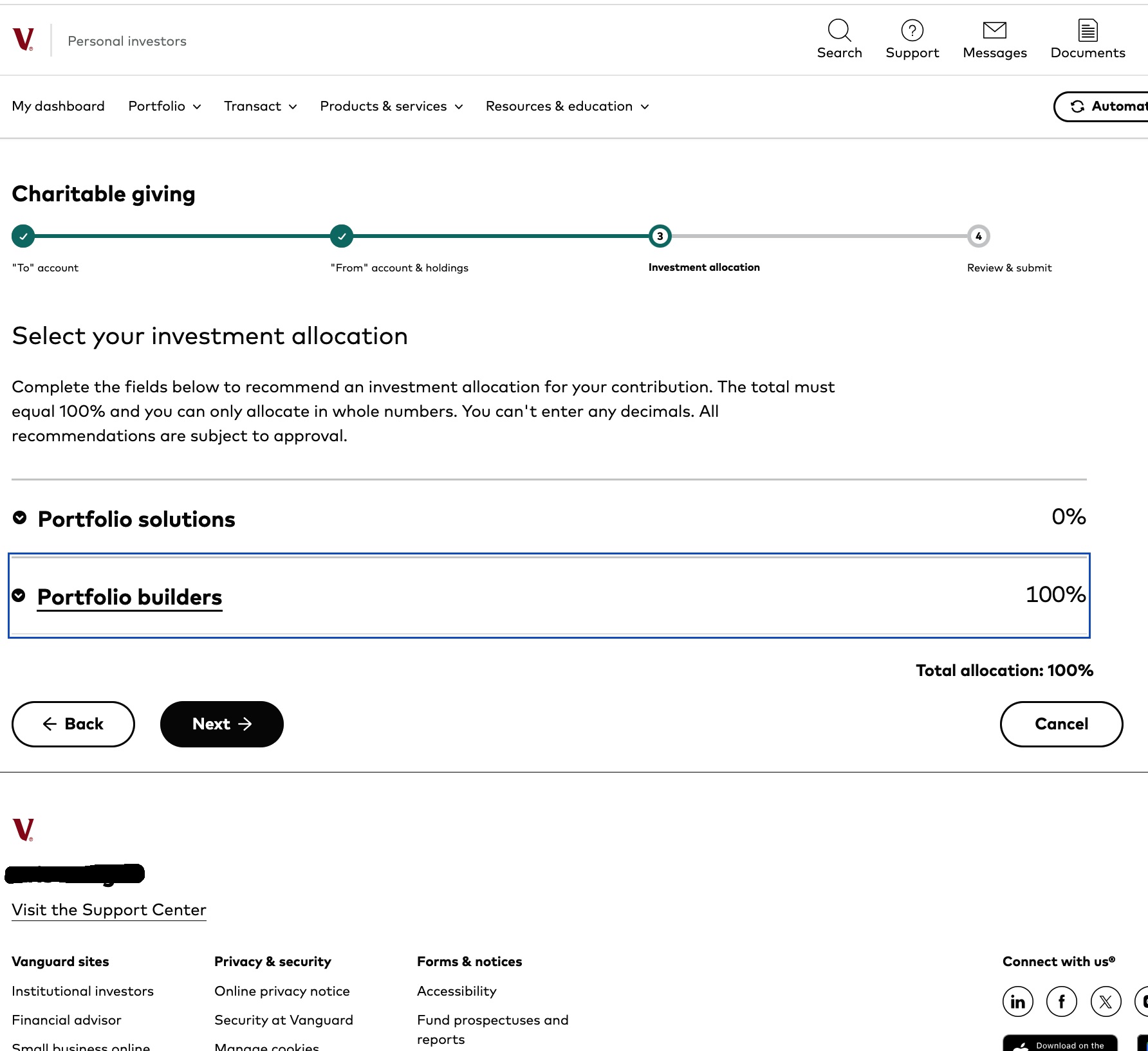1148x1051 pixels.
Task: Visit Vanguard's X social icon
Action: coord(1106,1001)
